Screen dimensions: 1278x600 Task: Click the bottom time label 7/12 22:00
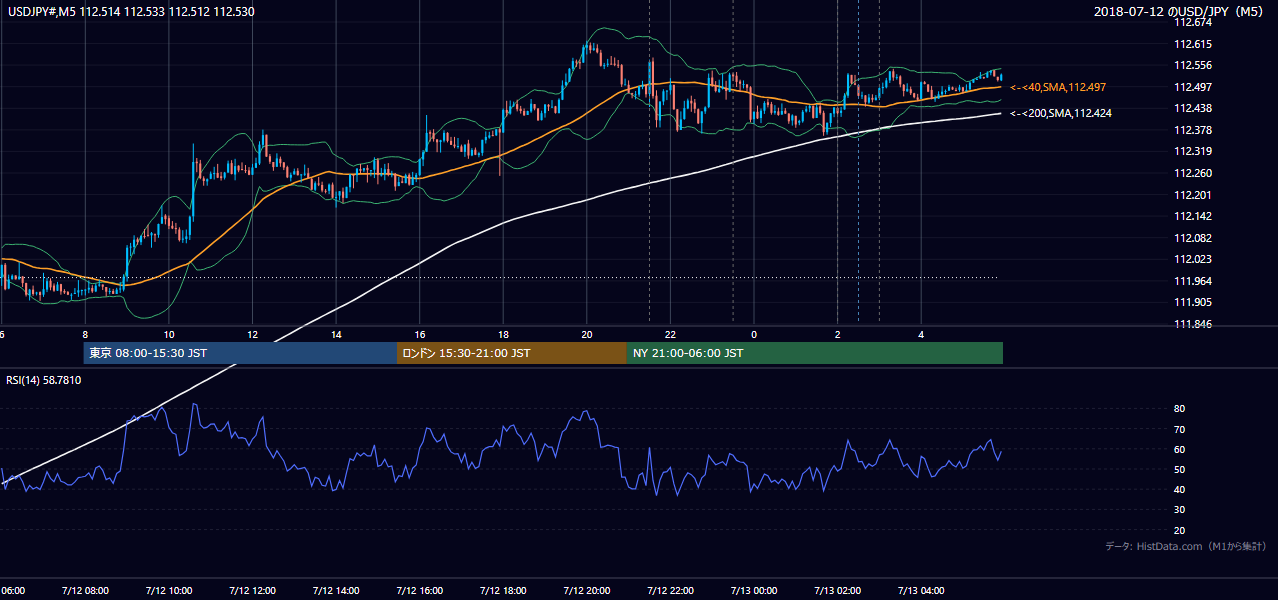tap(670, 590)
